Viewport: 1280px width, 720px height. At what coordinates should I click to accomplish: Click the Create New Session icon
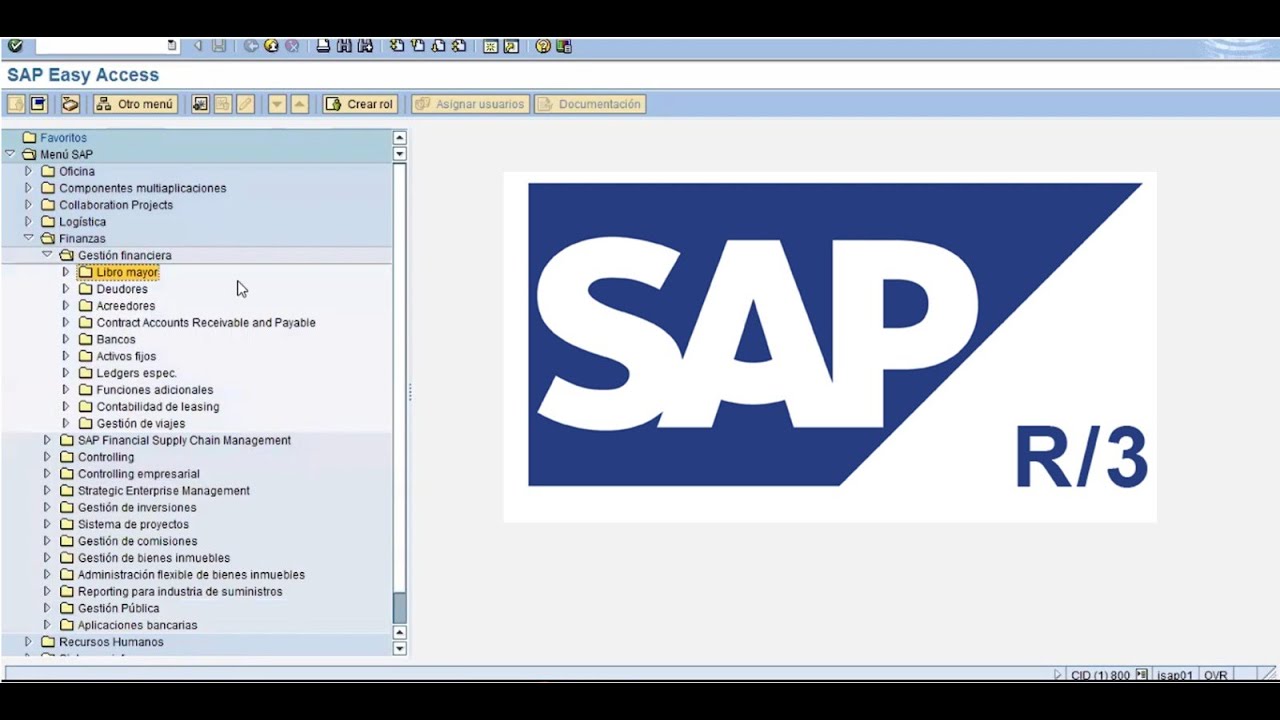click(490, 46)
